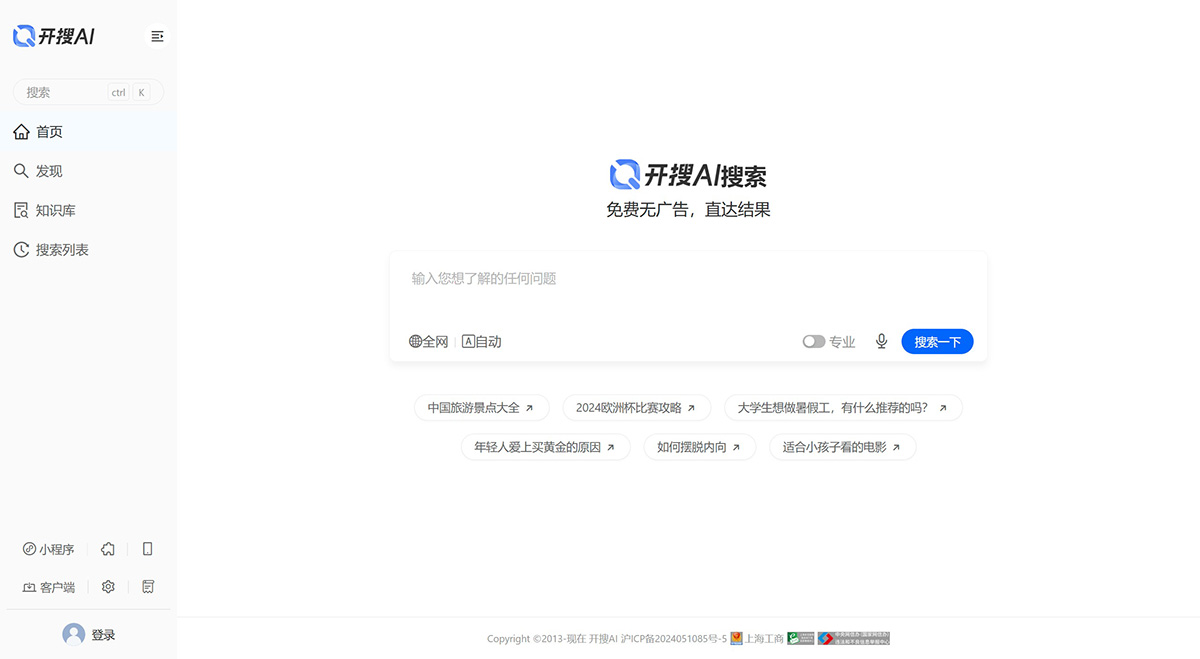This screenshot has height=659, width=1200.
Task: Enable the 专业 professional search toggle
Action: pos(814,341)
